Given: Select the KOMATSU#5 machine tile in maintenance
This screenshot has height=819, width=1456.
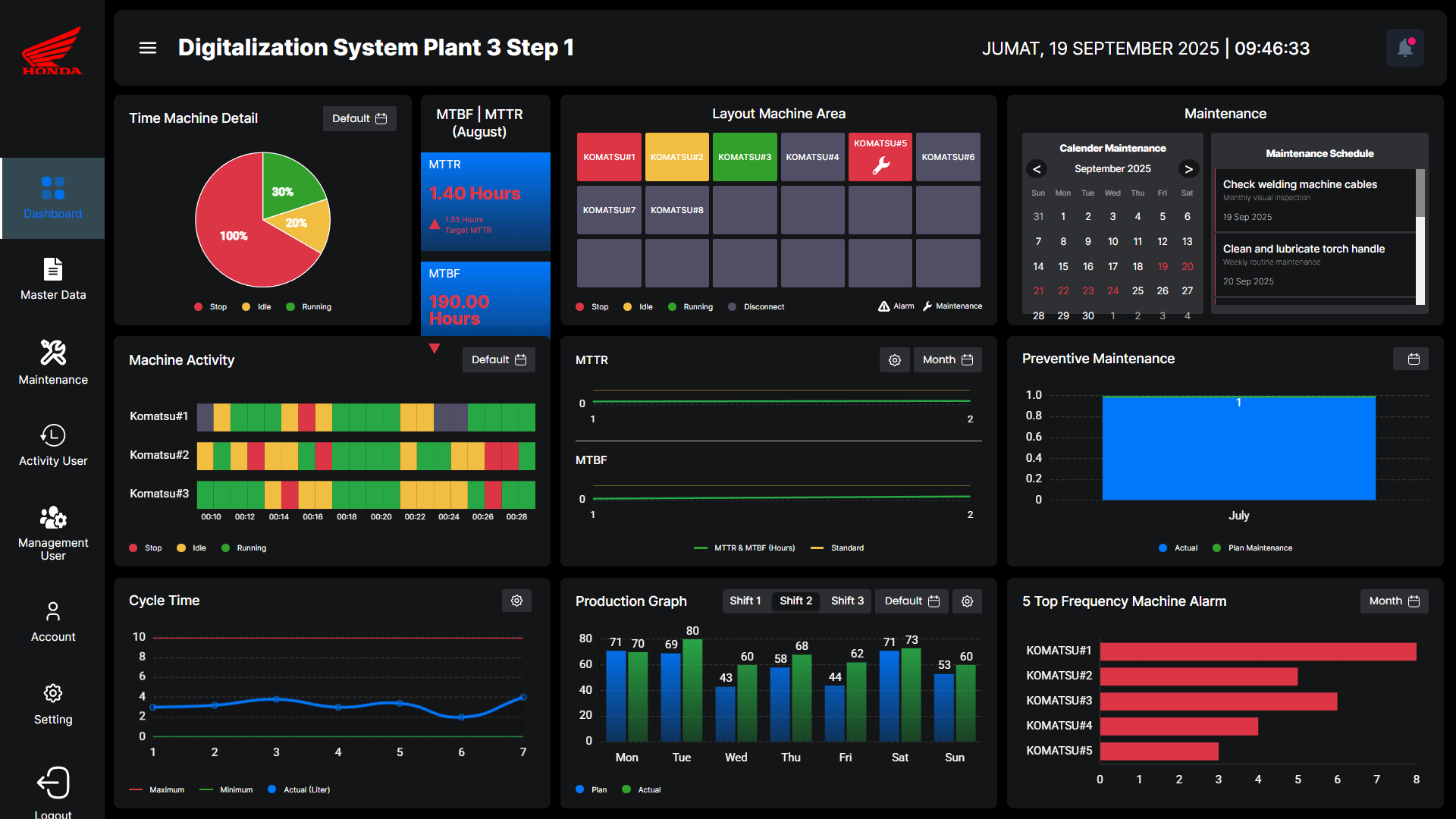Looking at the screenshot, I should 880,157.
